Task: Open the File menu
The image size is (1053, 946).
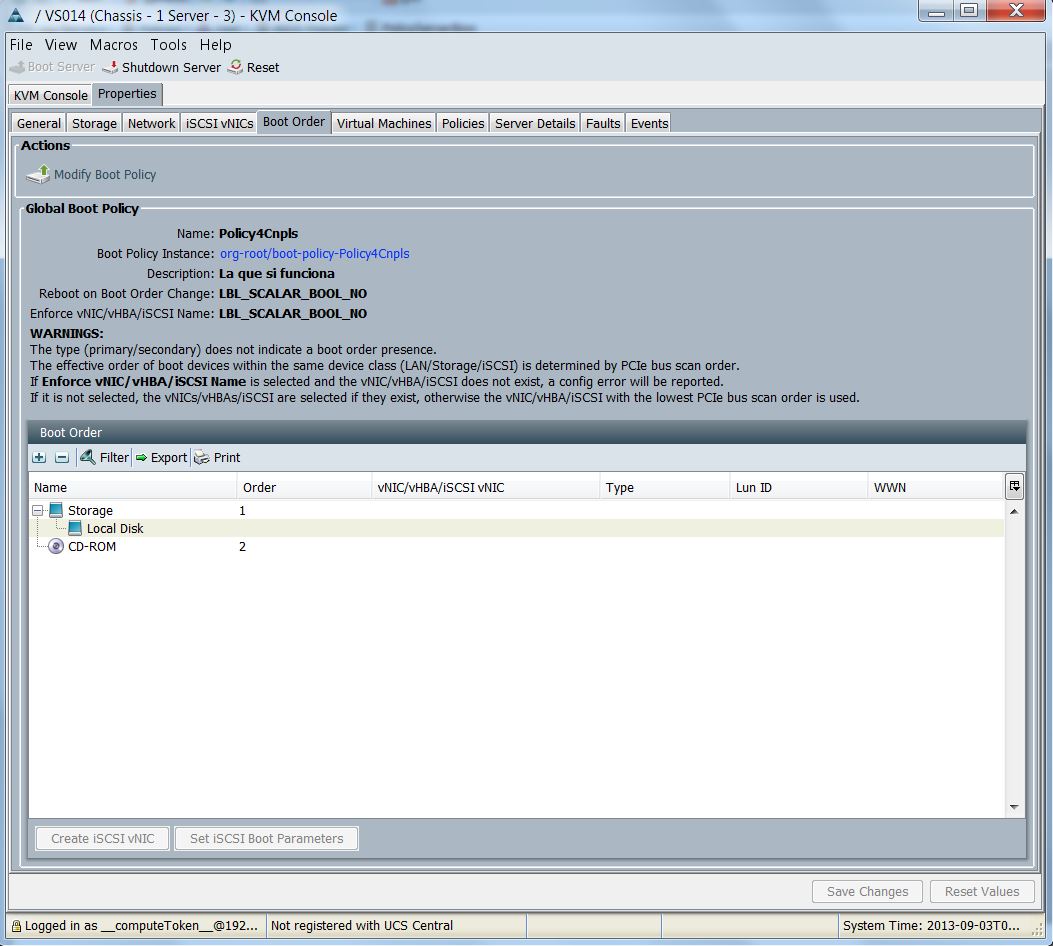Action: (x=21, y=45)
